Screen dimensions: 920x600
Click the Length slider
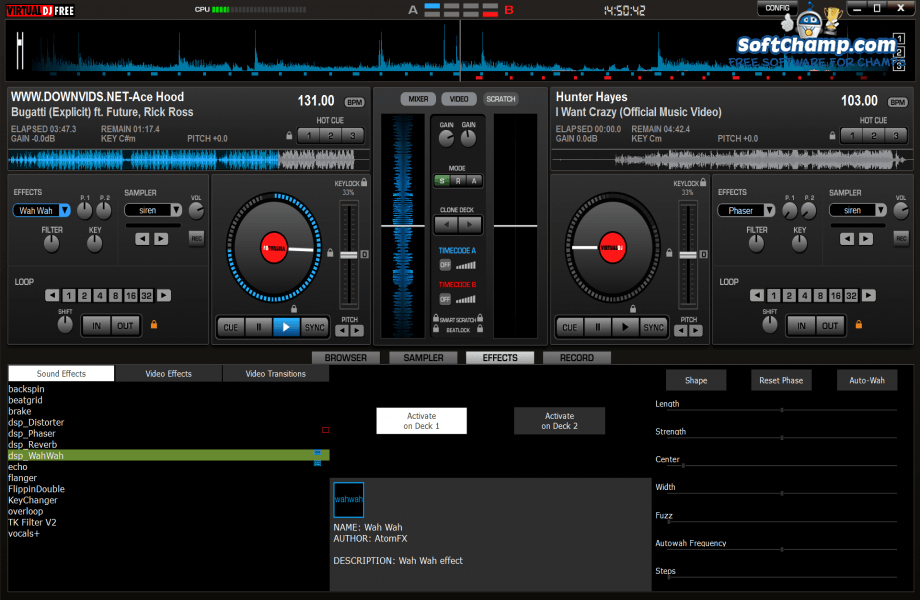(782, 410)
